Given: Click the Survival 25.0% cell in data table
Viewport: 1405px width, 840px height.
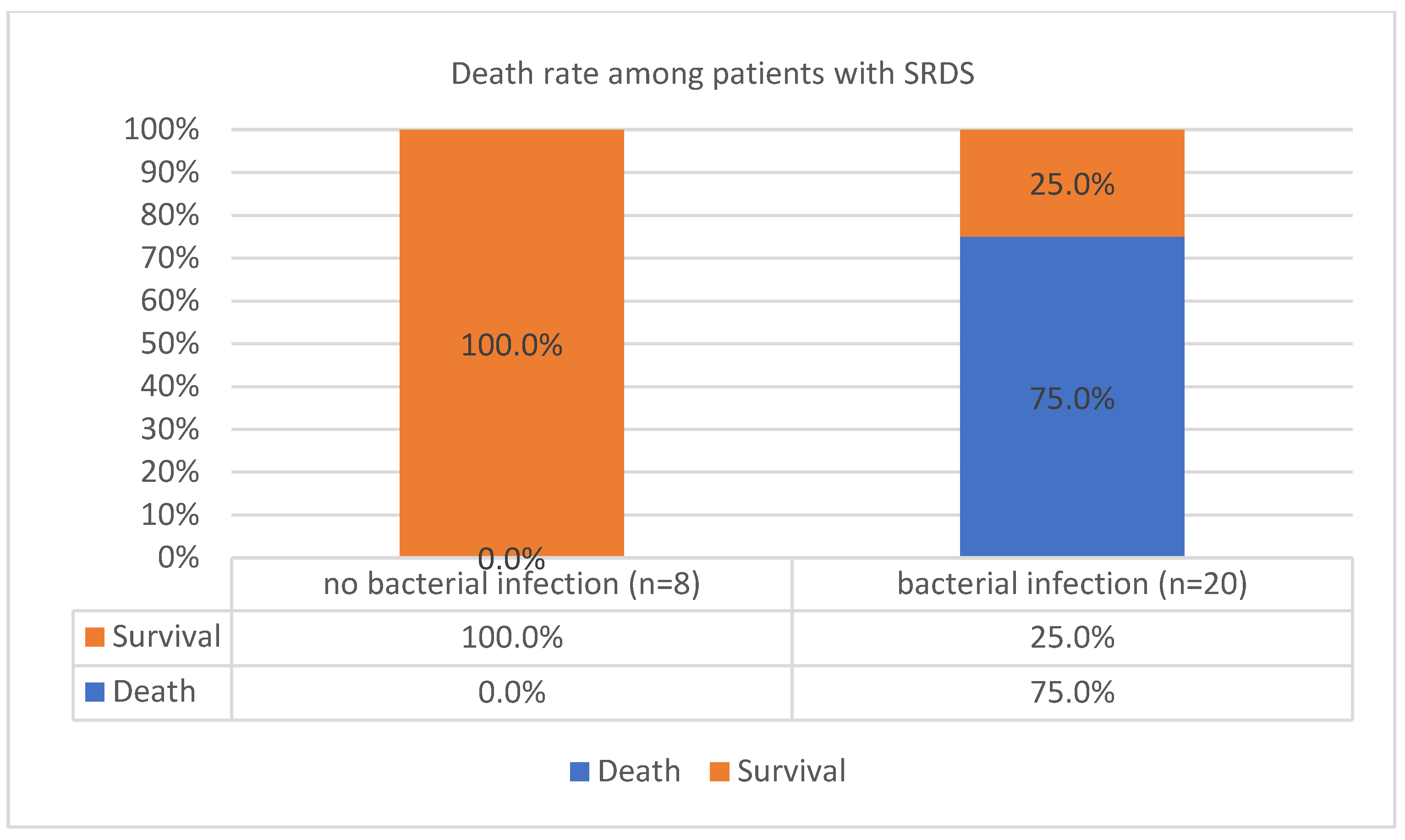Looking at the screenshot, I should (x=1072, y=638).
